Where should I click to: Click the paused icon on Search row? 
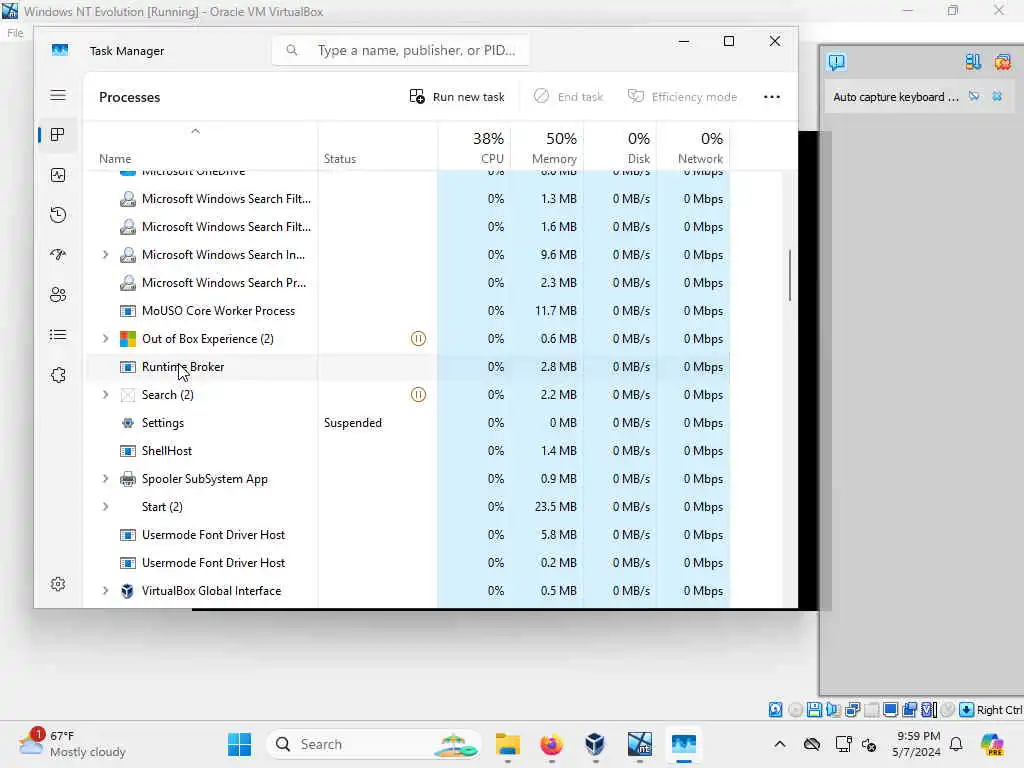tap(419, 394)
